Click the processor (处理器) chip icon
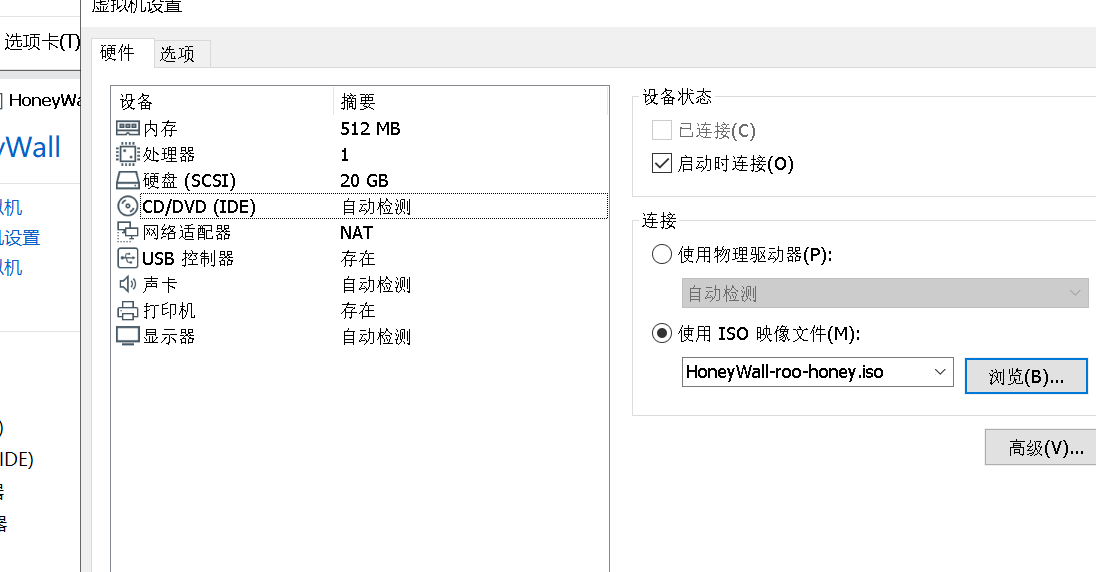The width and height of the screenshot is (1096, 572). pos(128,155)
